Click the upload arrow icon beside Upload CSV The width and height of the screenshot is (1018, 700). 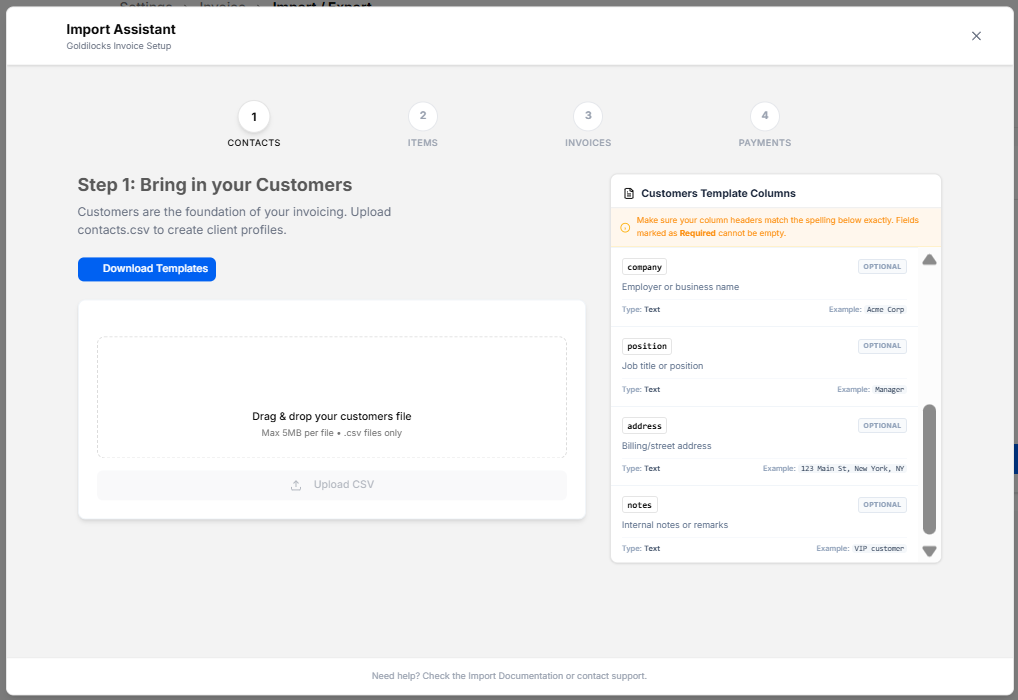click(x=296, y=485)
